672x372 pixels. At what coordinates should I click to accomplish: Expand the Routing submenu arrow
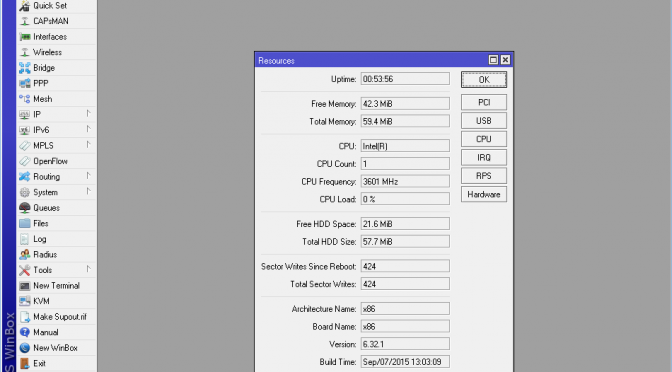point(88,176)
